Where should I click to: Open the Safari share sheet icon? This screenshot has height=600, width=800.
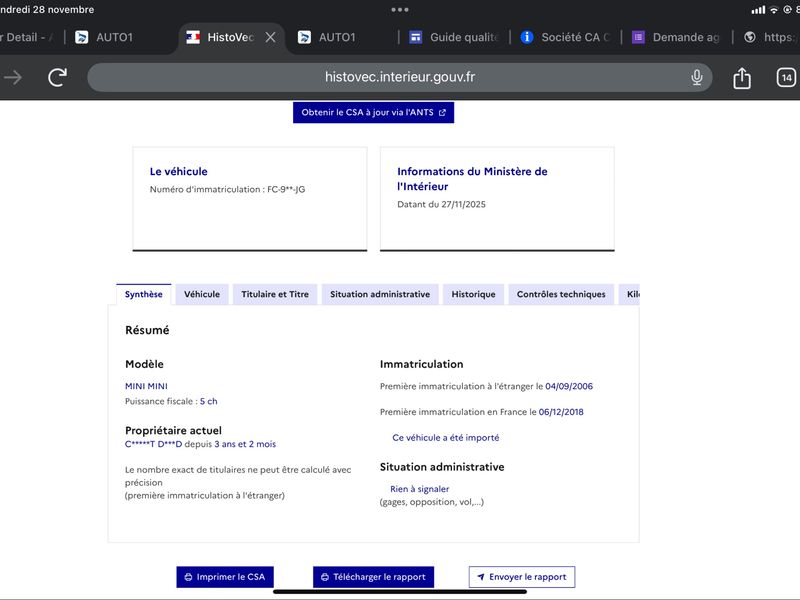[742, 78]
